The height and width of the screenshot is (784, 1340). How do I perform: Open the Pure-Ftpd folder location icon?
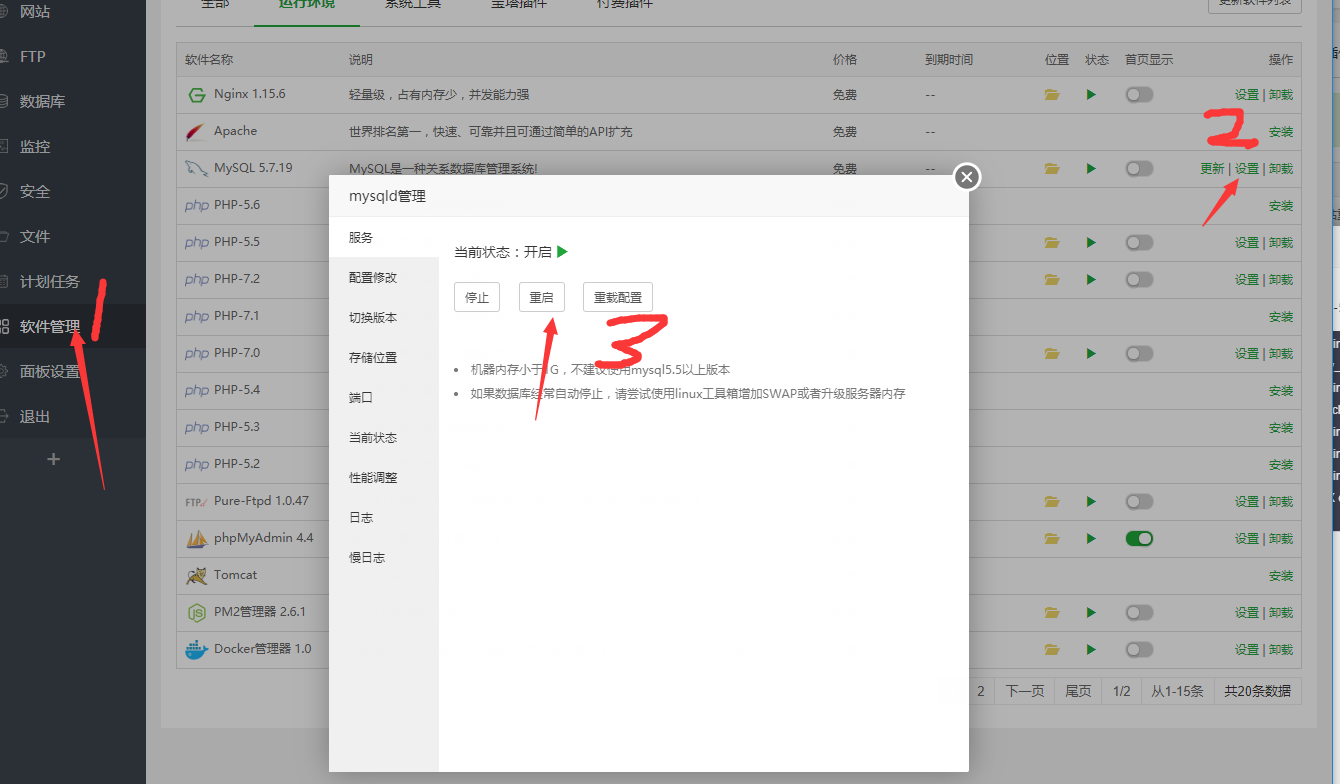pos(1051,502)
